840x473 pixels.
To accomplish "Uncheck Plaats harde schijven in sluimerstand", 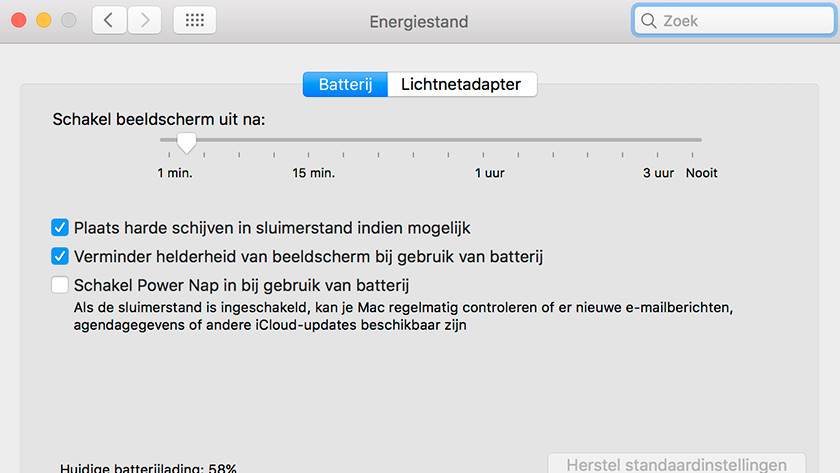I will pyautogui.click(x=60, y=228).
